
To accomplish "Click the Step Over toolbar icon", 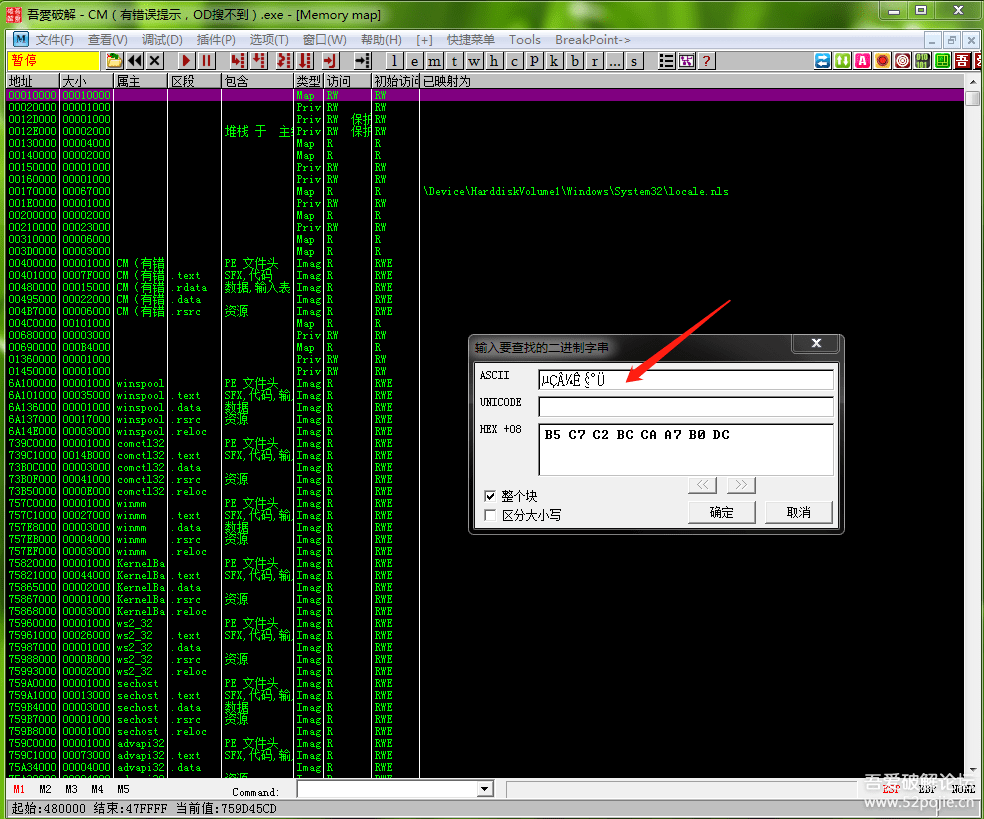I will 259,61.
